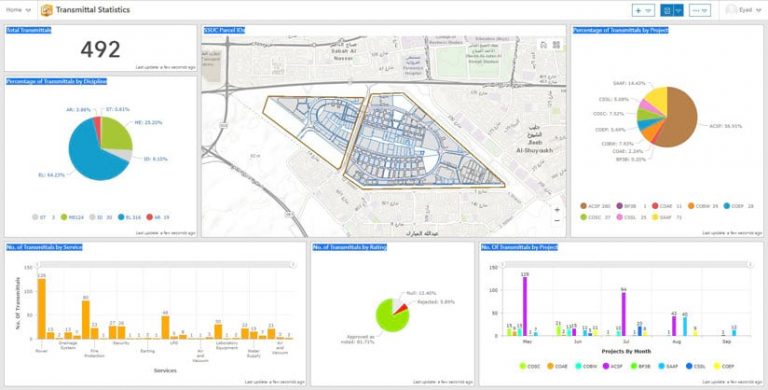The image size is (768, 390).
Task: Click the purple Jul bar labeled 94
Action: tap(624, 314)
